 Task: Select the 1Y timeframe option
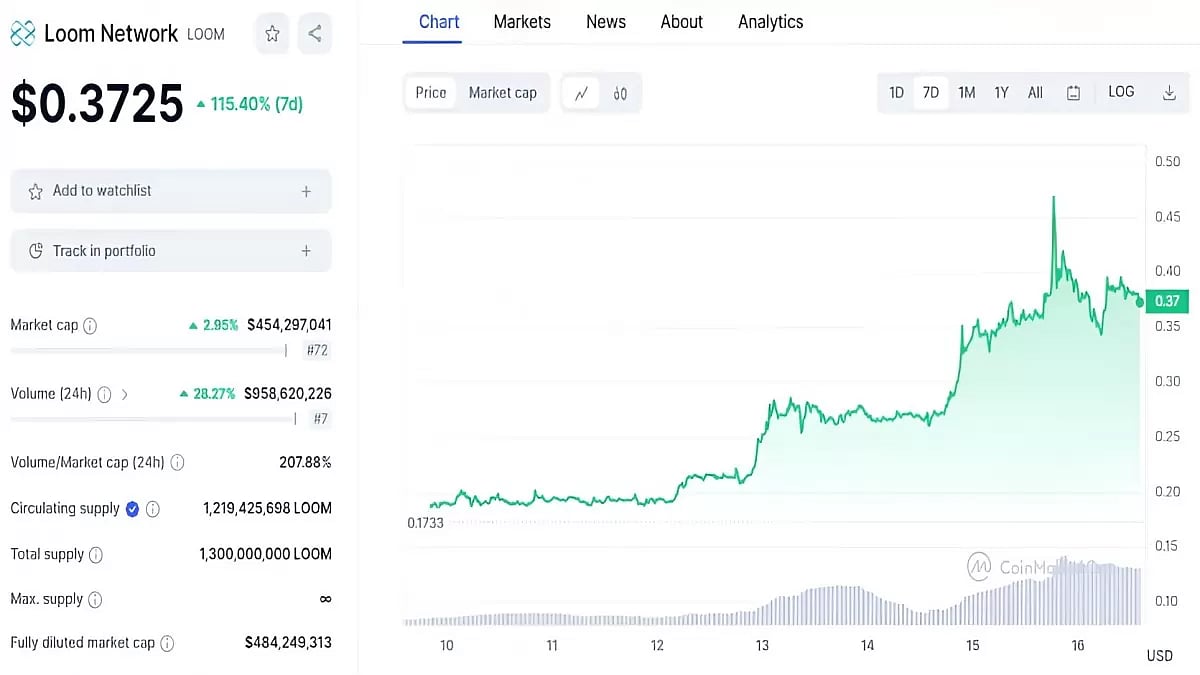(1001, 92)
